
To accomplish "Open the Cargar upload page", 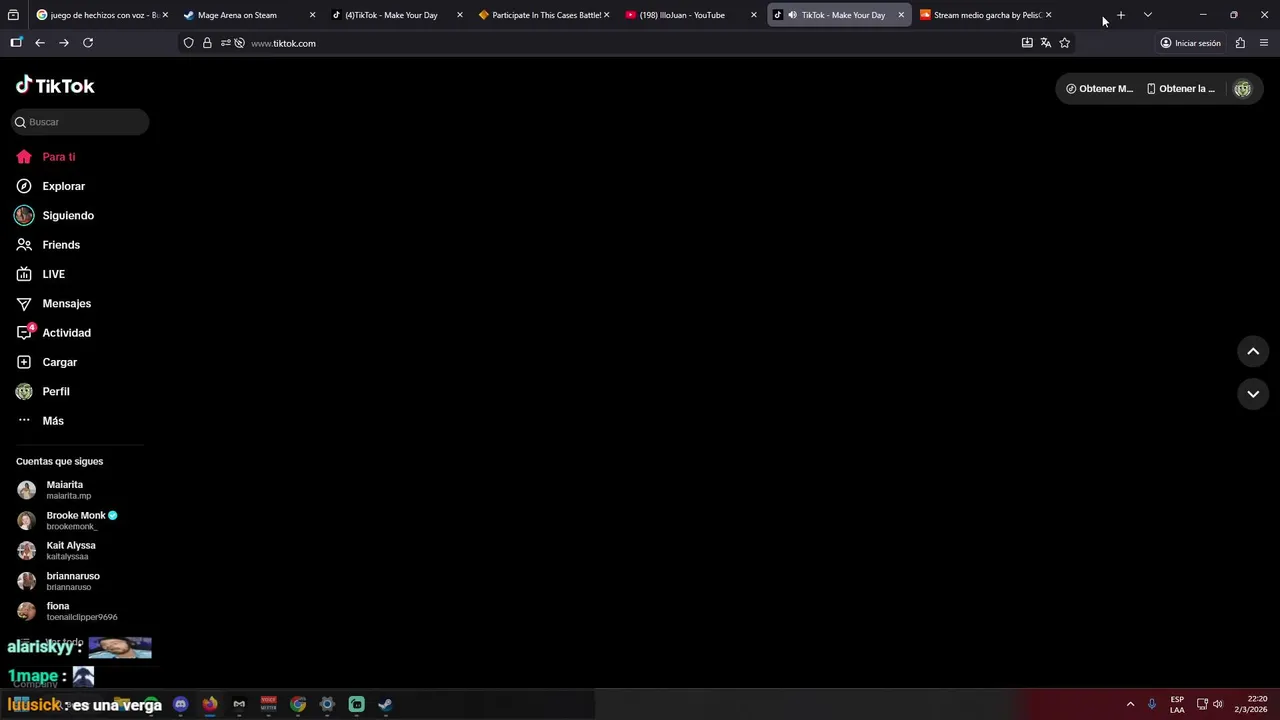I will click(x=47, y=362).
